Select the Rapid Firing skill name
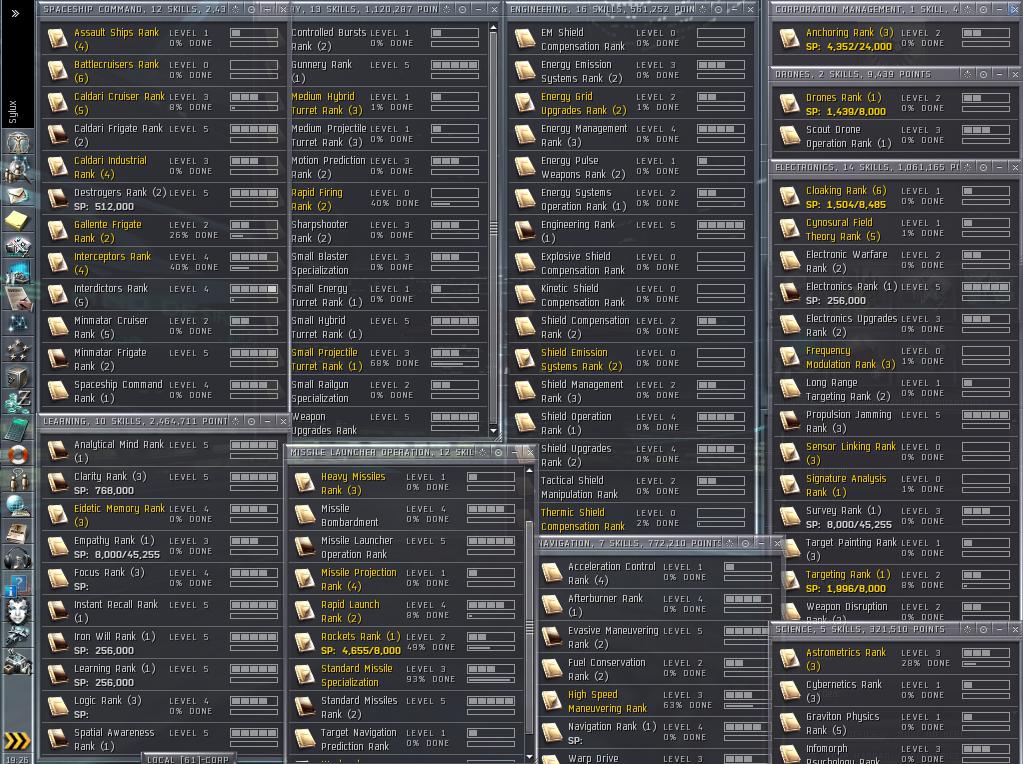 click(316, 199)
